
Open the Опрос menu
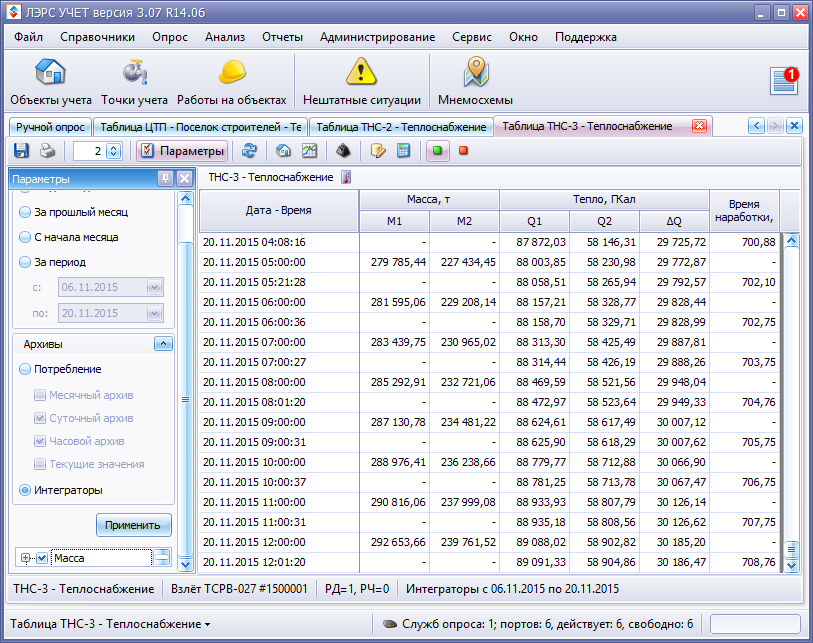tap(170, 37)
